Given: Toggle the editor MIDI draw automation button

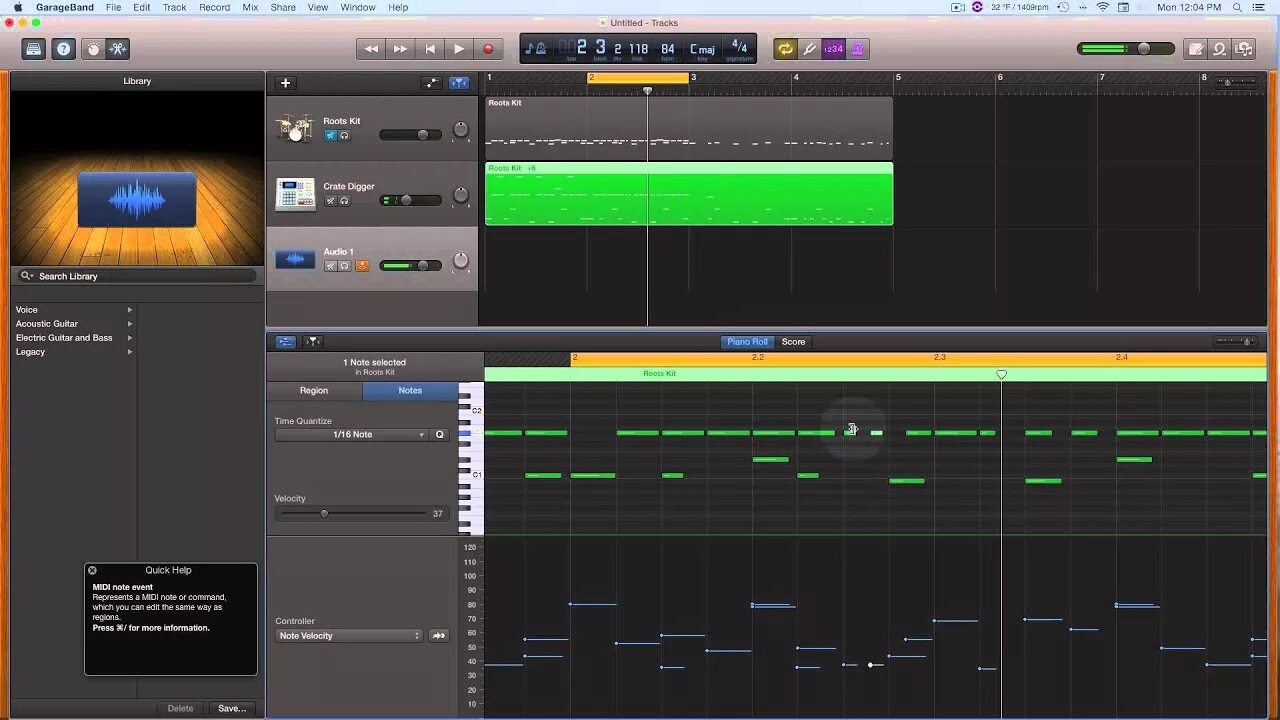Looking at the screenshot, I should [x=286, y=342].
